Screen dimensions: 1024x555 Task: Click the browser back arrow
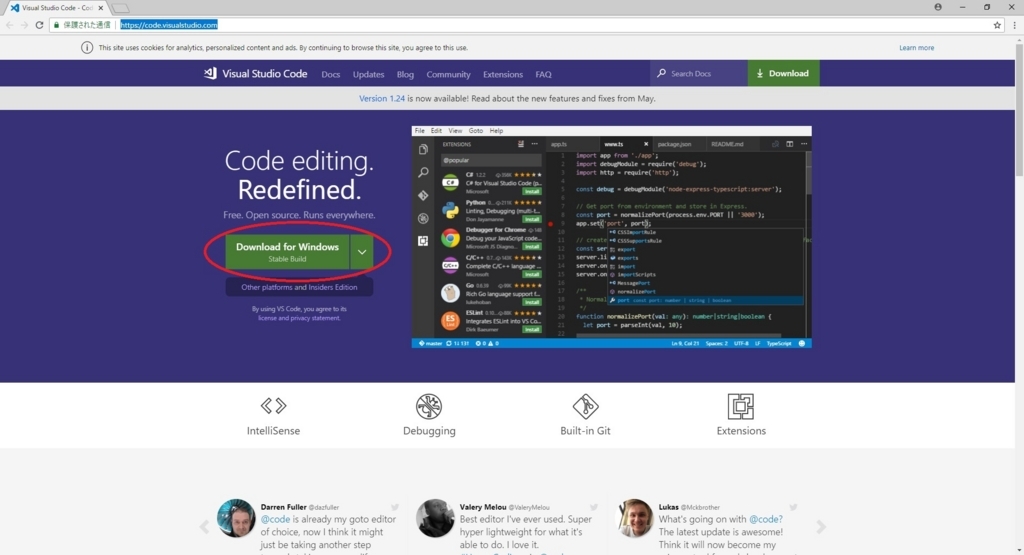point(9,25)
